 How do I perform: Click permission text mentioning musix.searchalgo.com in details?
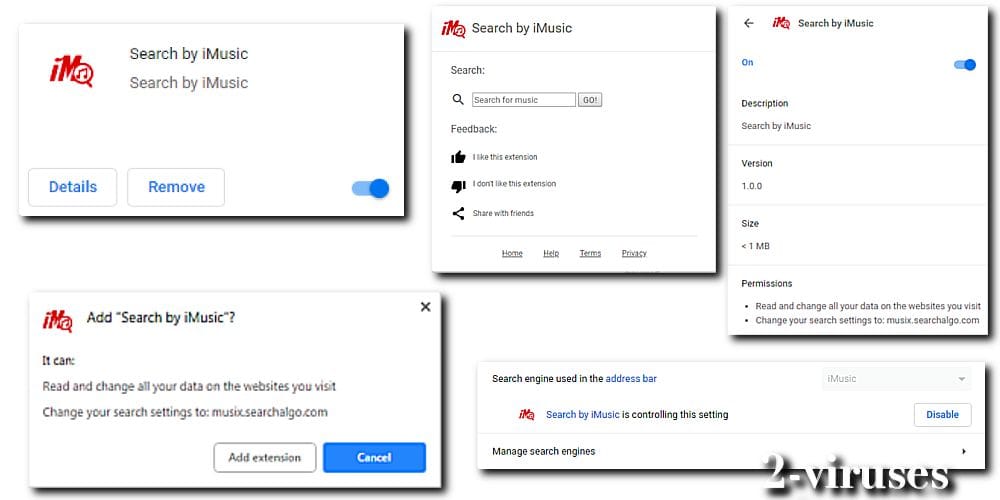pos(867,320)
